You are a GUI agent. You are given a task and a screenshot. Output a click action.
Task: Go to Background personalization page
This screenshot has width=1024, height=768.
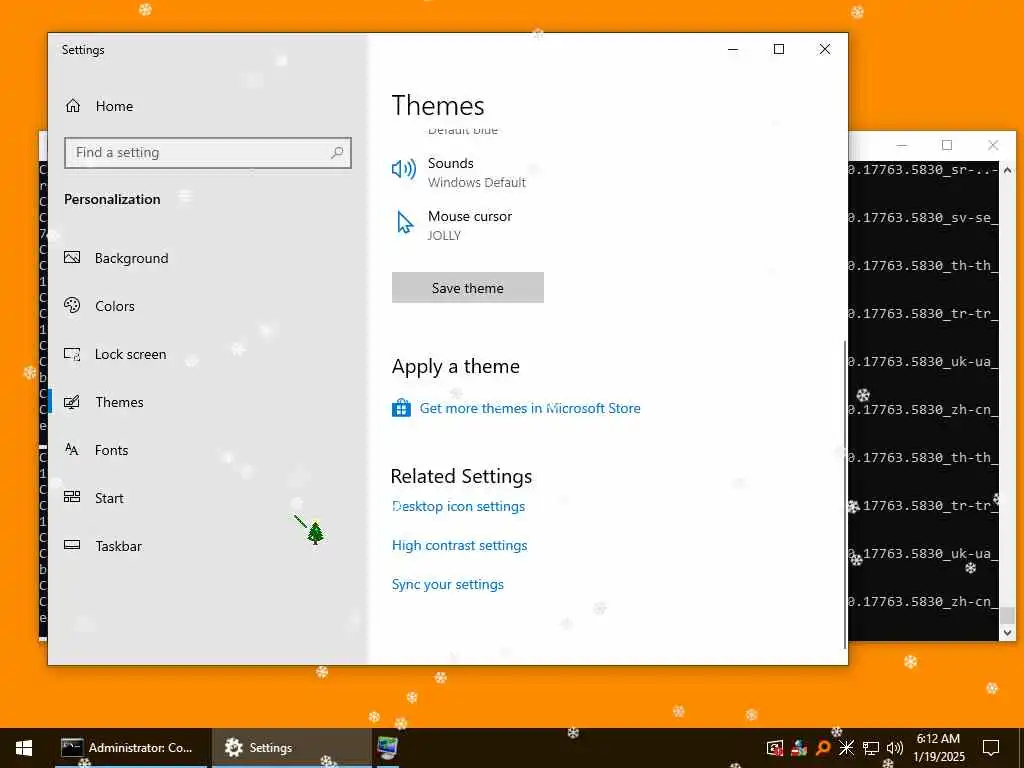(131, 258)
